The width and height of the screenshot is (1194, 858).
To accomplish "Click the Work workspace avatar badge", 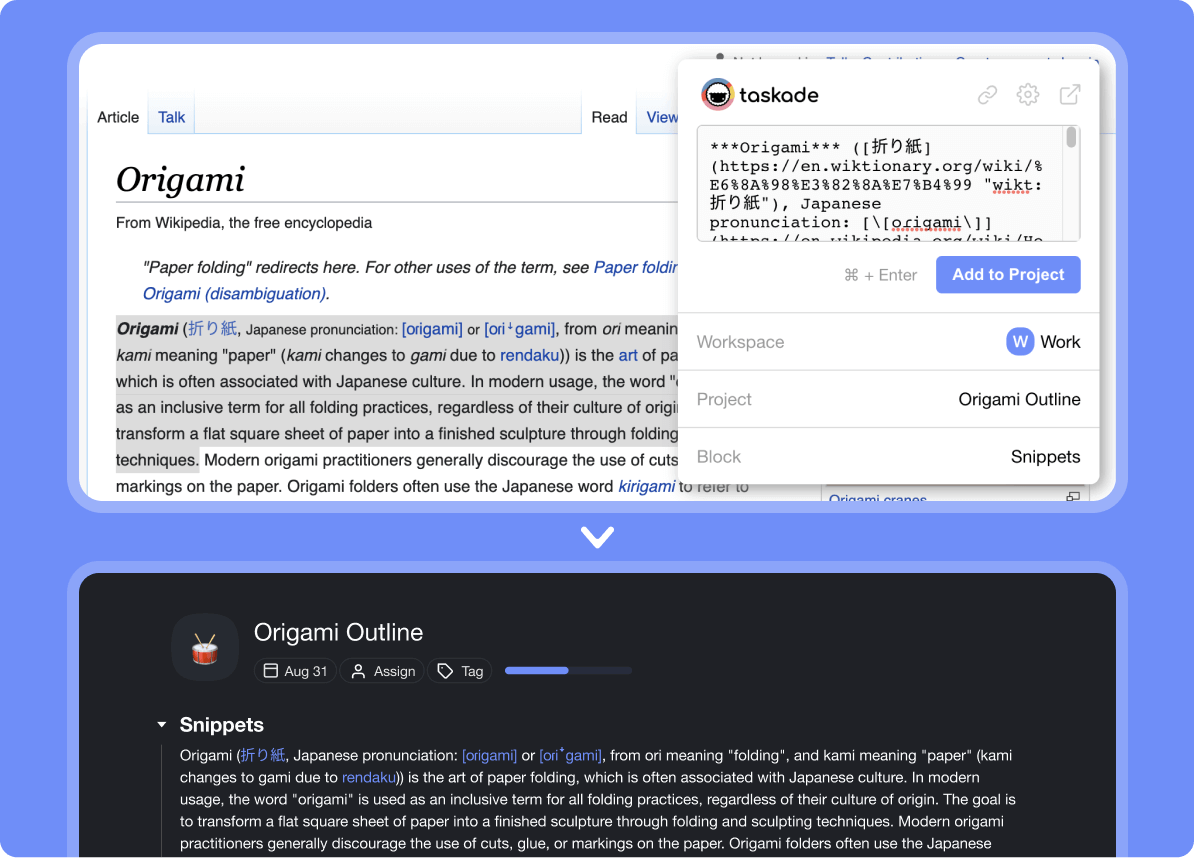I will pyautogui.click(x=1020, y=342).
